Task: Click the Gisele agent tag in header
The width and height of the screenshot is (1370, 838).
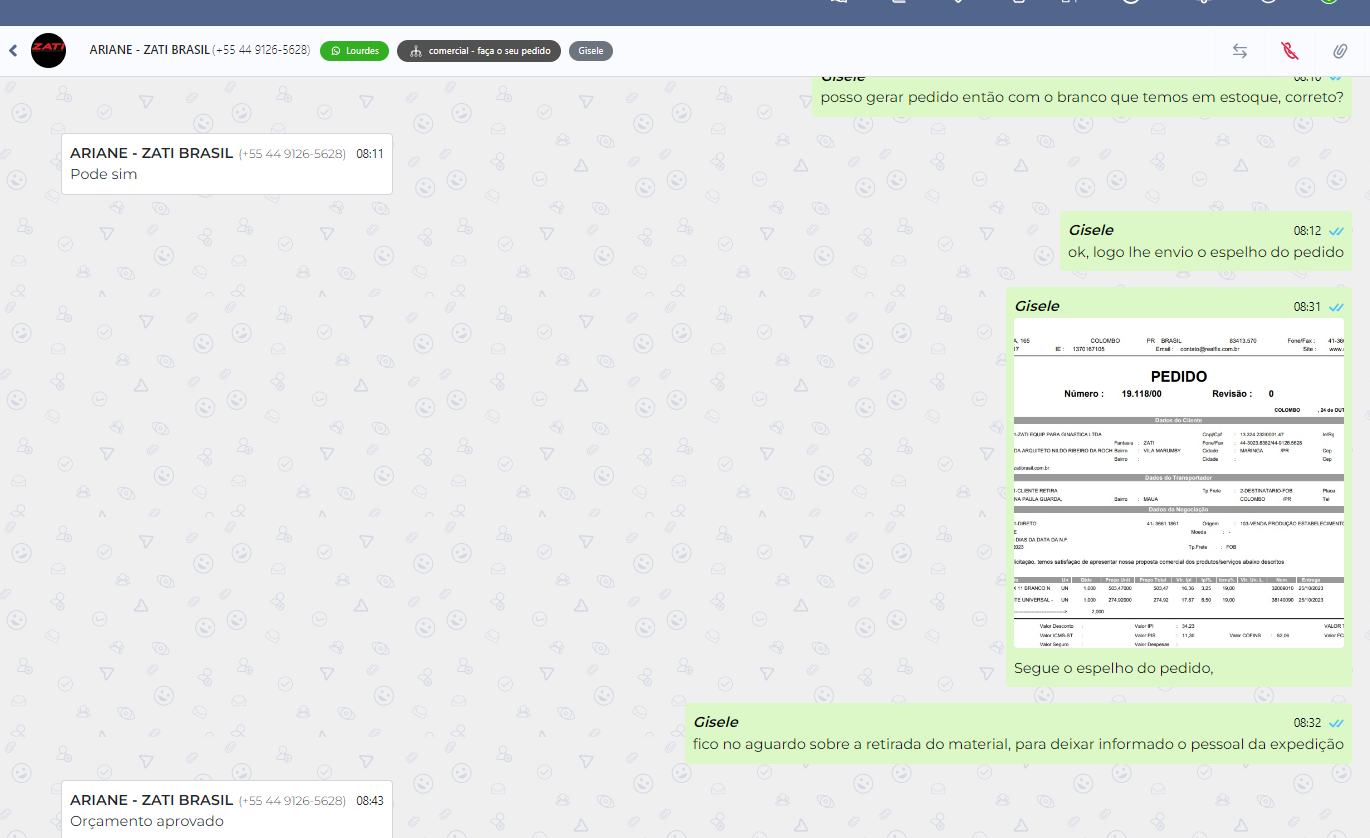Action: (x=591, y=51)
